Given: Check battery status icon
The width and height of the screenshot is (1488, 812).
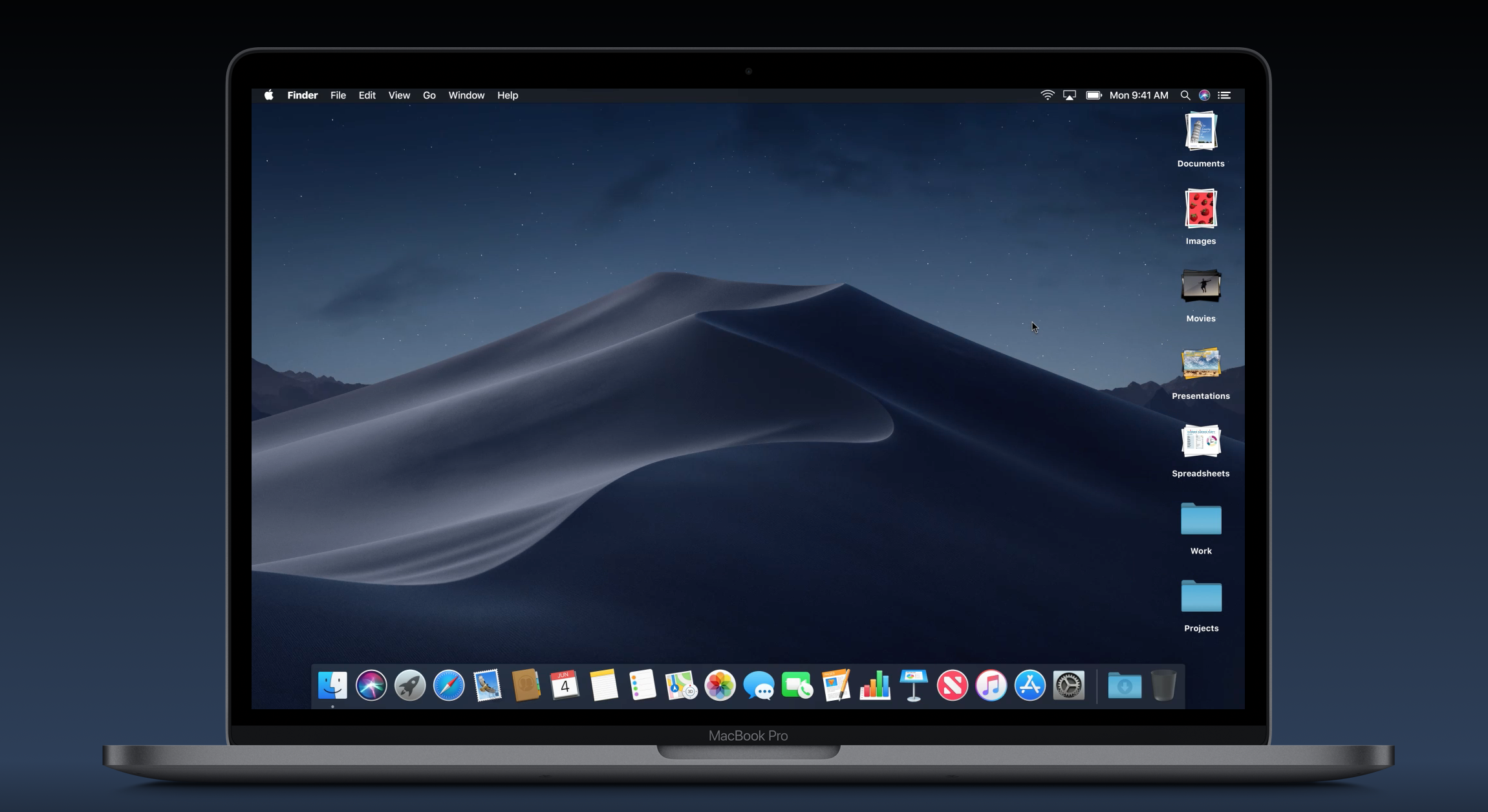Looking at the screenshot, I should point(1094,95).
